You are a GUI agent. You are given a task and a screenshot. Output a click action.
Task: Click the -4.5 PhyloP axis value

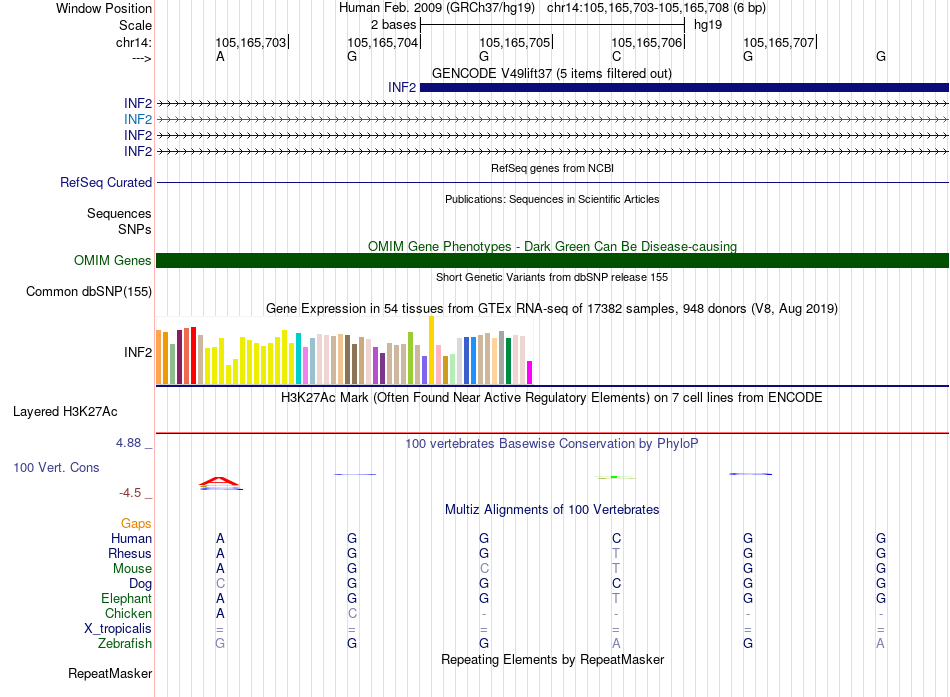point(130,493)
